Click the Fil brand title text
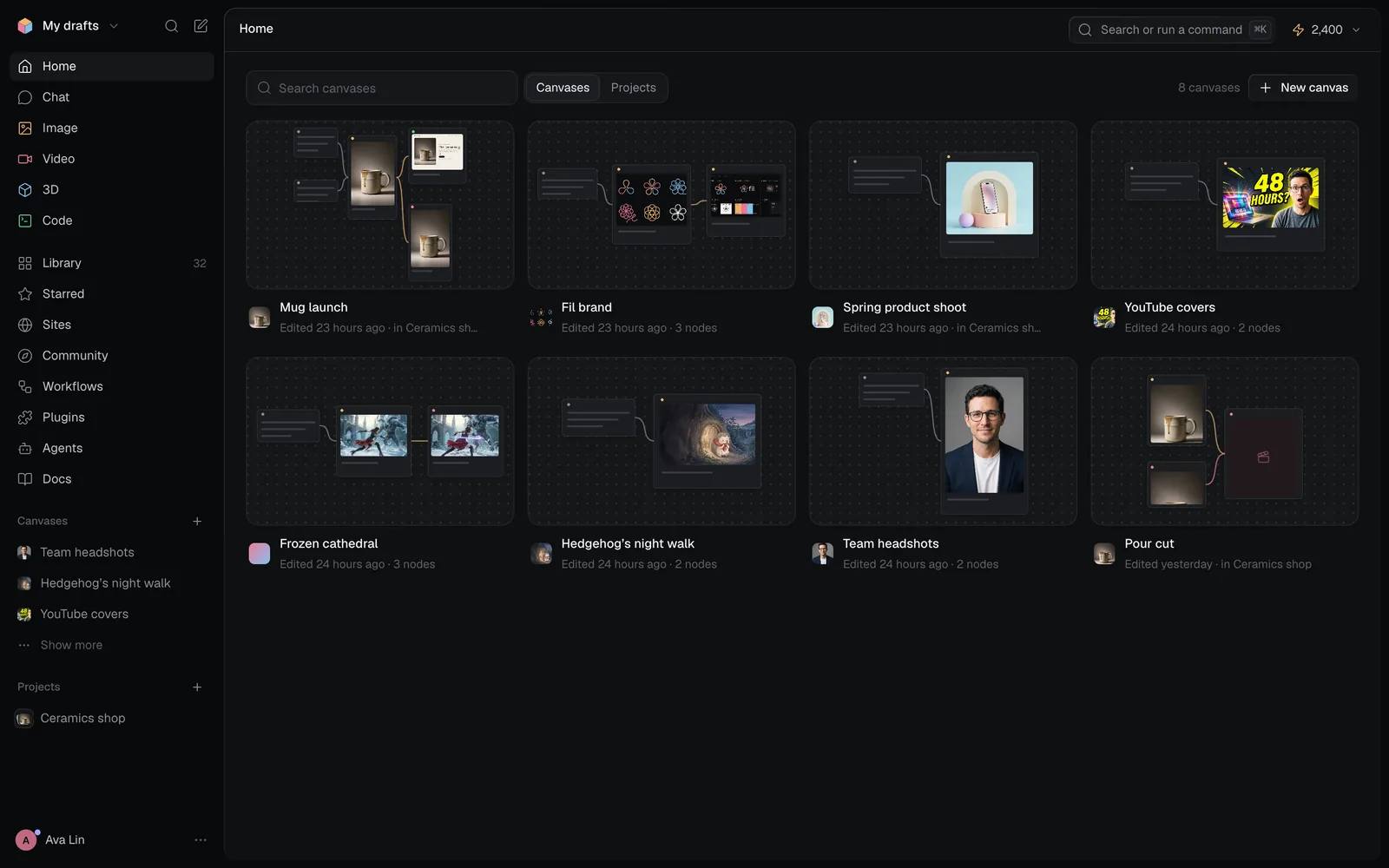 (x=587, y=307)
